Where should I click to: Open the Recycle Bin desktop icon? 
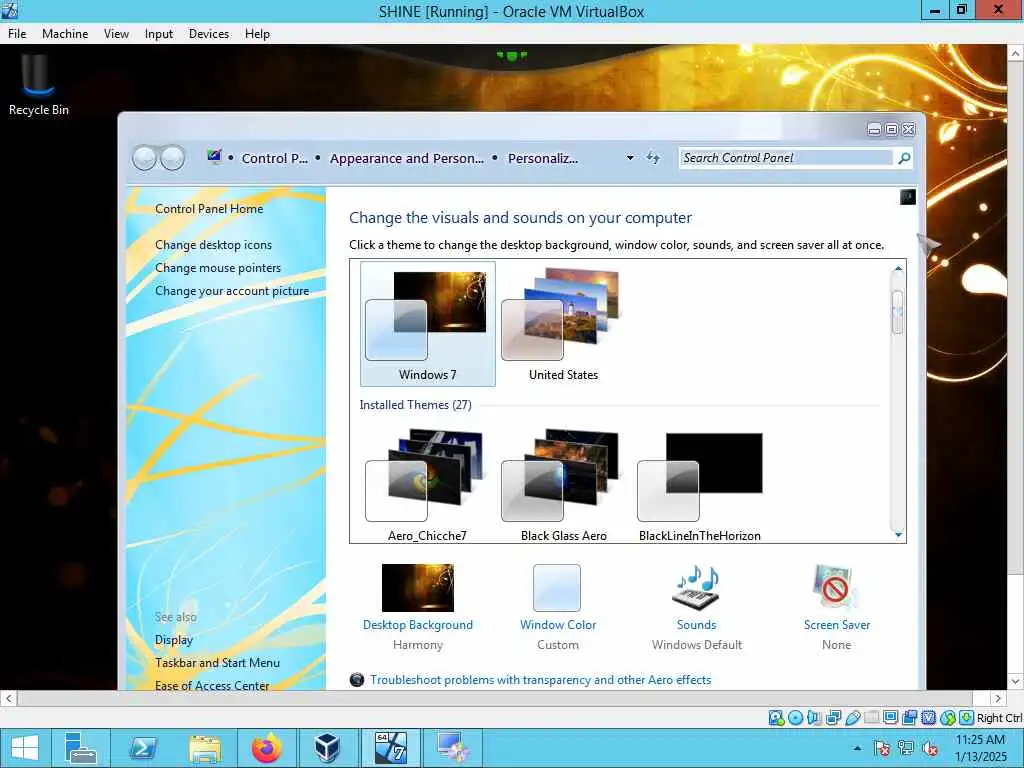coord(38,85)
